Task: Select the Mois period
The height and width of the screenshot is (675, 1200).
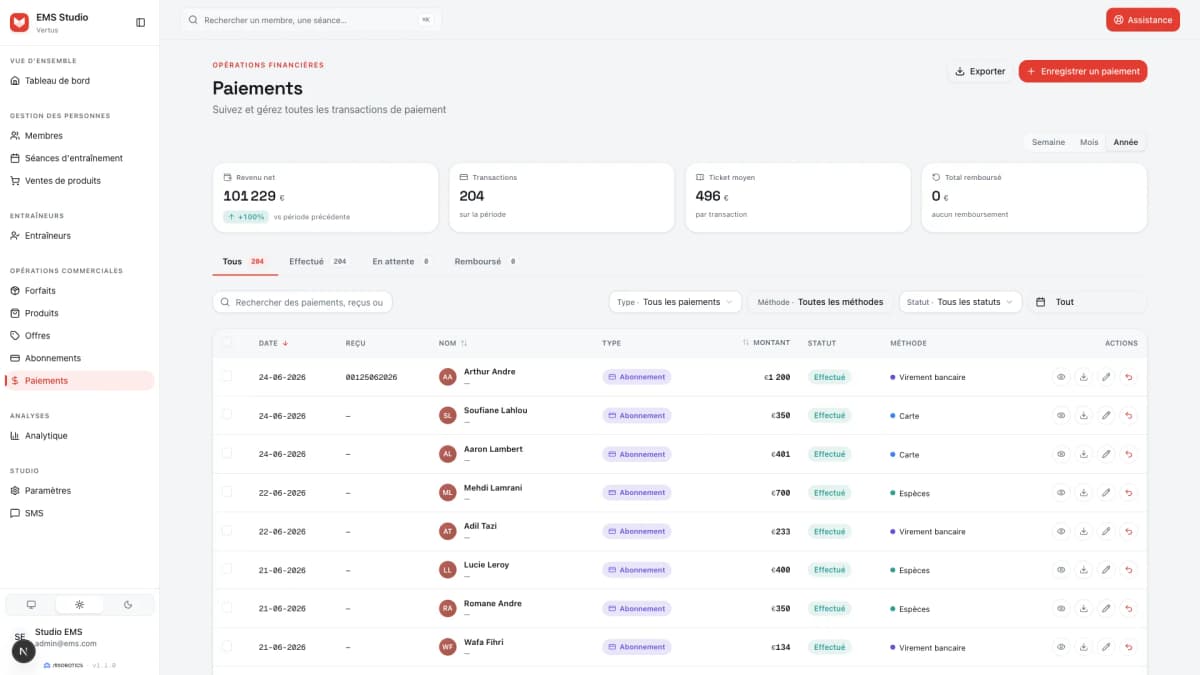Action: pyautogui.click(x=1089, y=142)
